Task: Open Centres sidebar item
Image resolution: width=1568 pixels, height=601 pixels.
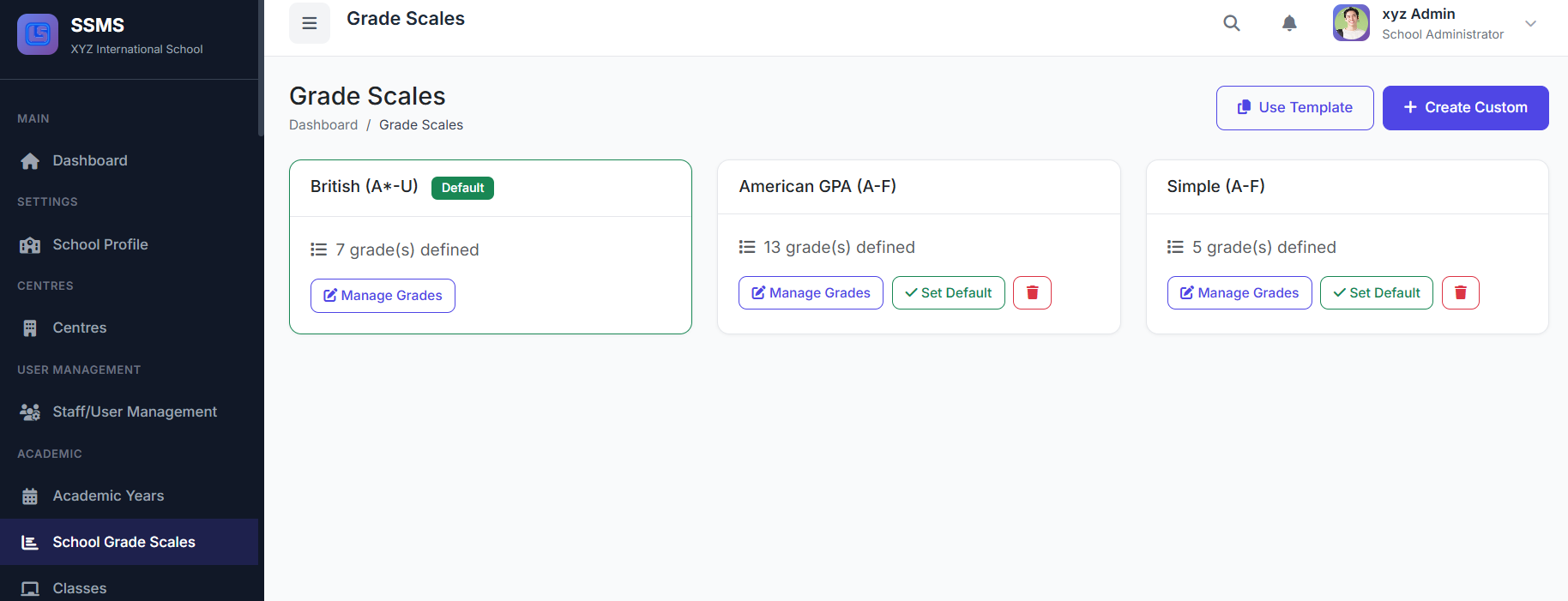Action: [x=79, y=328]
